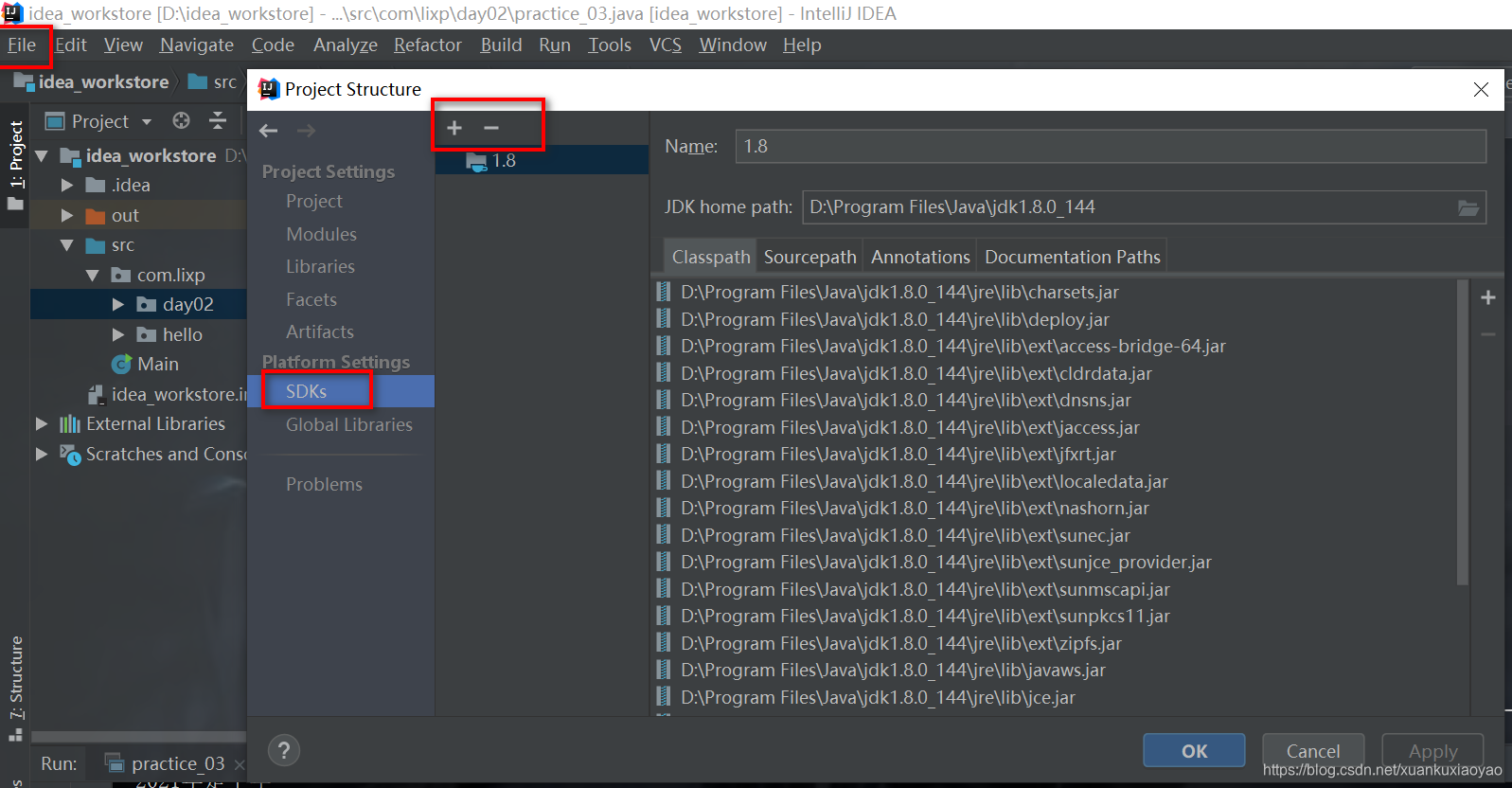Click the Apply button
This screenshot has height=788, width=1512.
point(1432,750)
